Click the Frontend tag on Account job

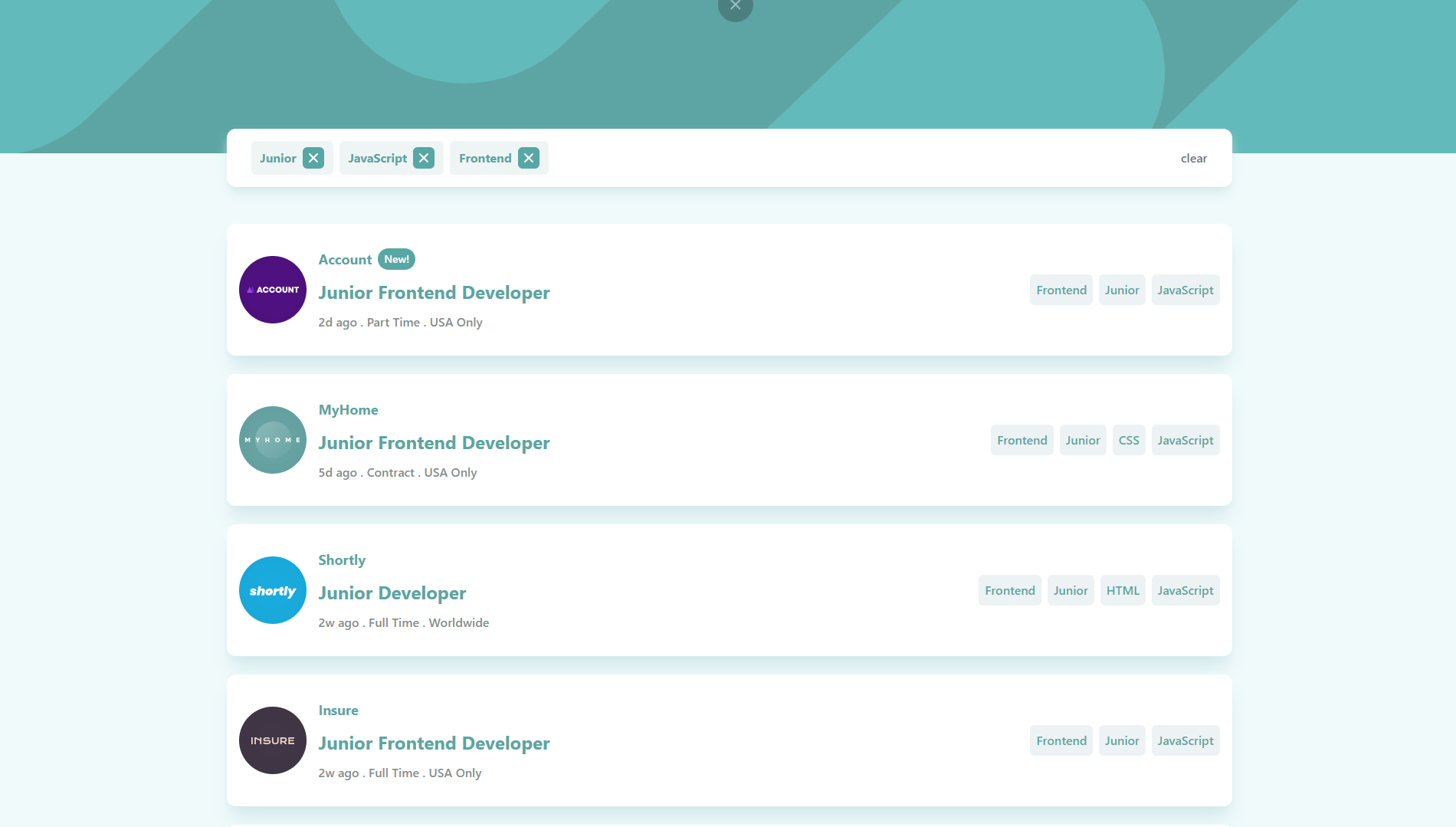pos(1061,290)
